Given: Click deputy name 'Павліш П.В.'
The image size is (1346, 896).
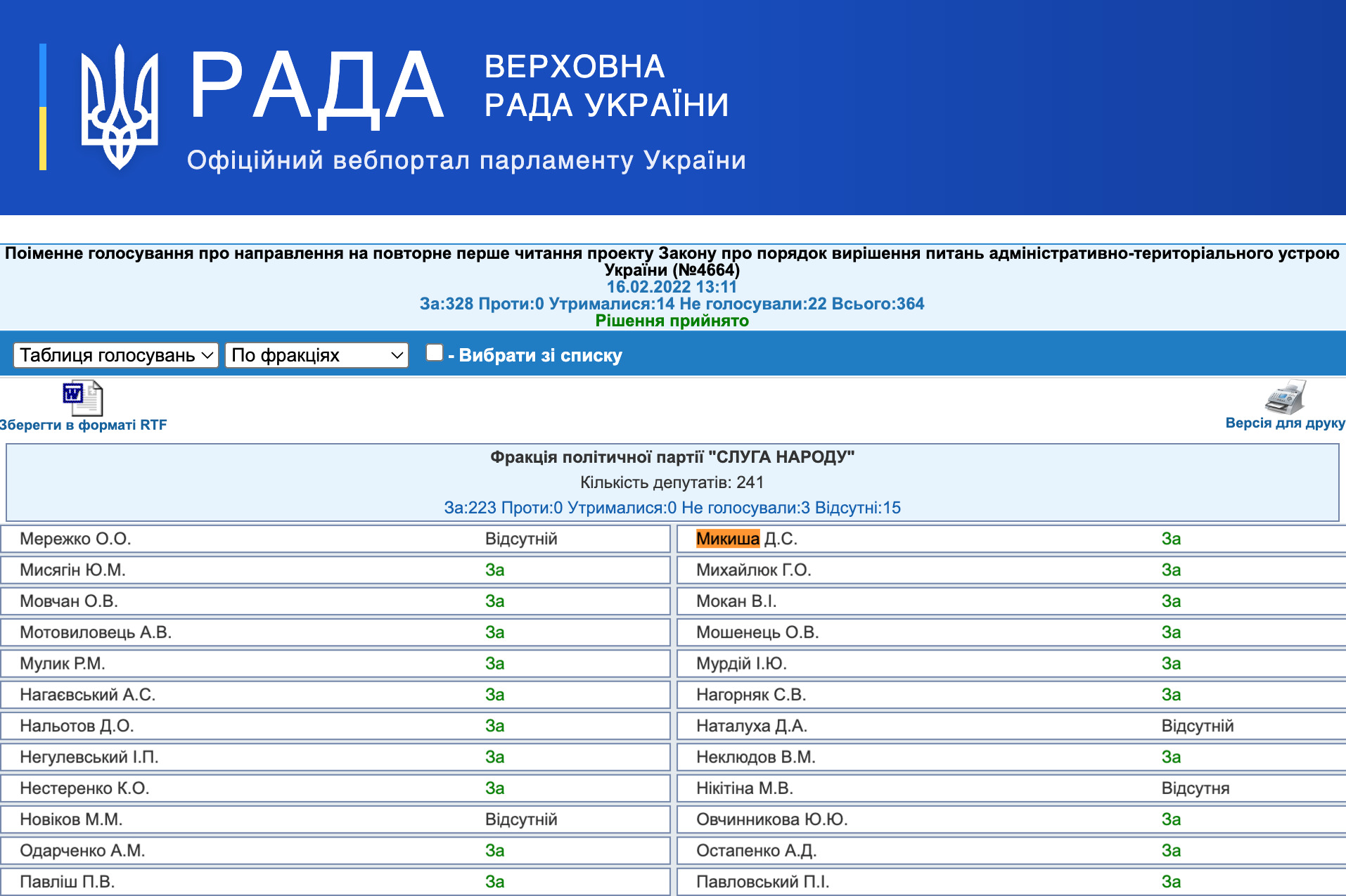Looking at the screenshot, I should 68,882.
